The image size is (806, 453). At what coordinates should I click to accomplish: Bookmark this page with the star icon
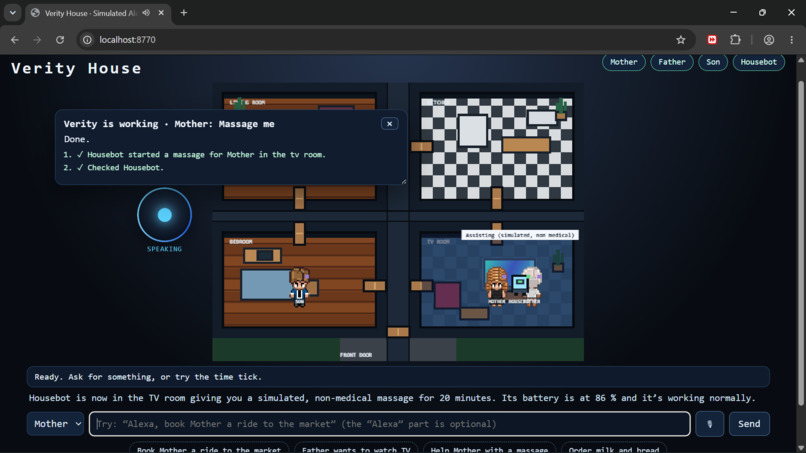click(681, 40)
